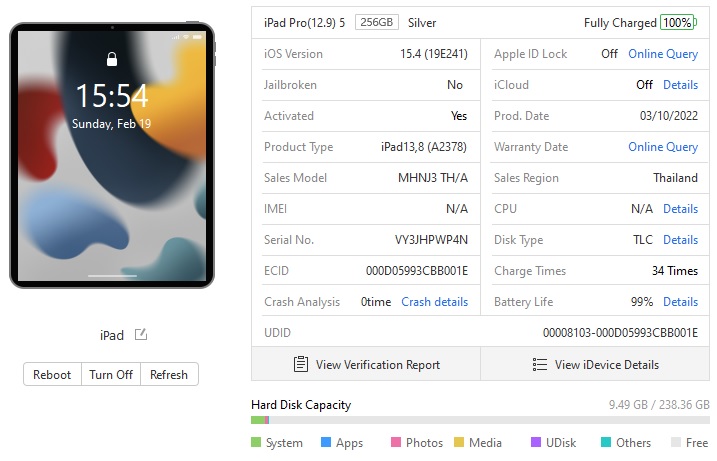Viewport: 717px width, 461px height.
Task: Click the blue Apps legend swatch
Action: point(326,442)
